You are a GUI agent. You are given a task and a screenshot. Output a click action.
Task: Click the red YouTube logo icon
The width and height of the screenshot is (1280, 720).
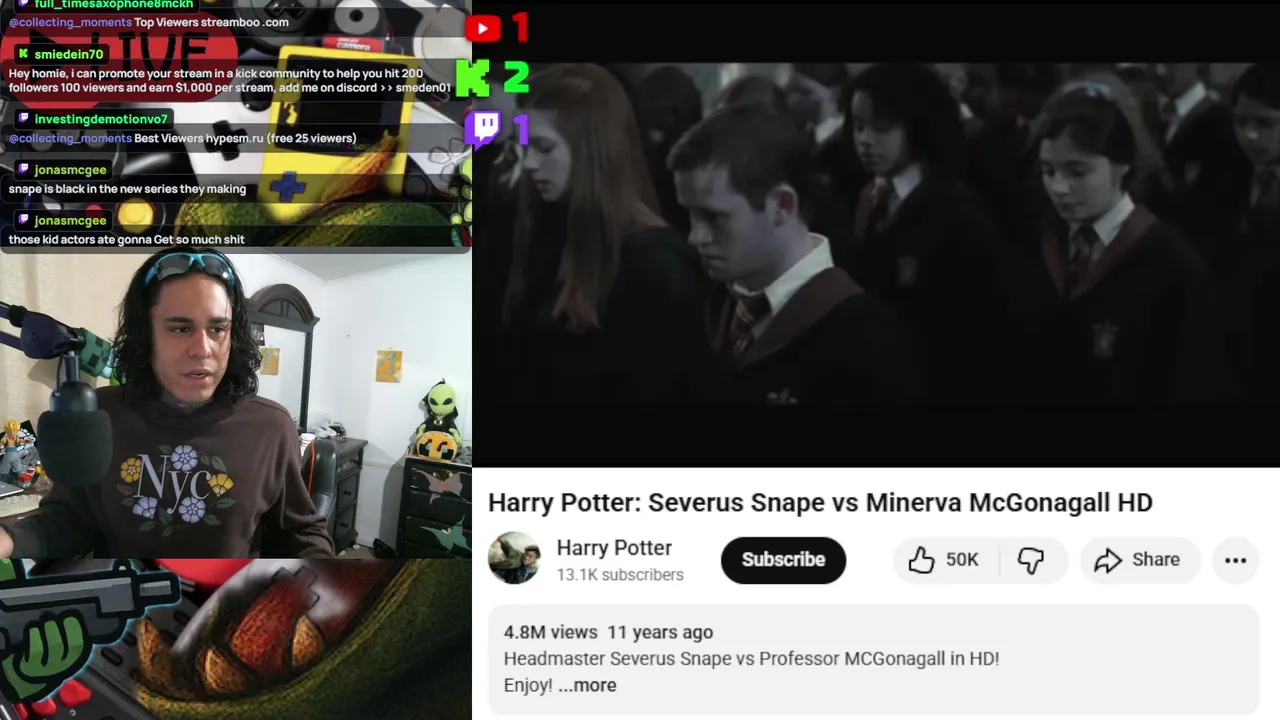483,28
